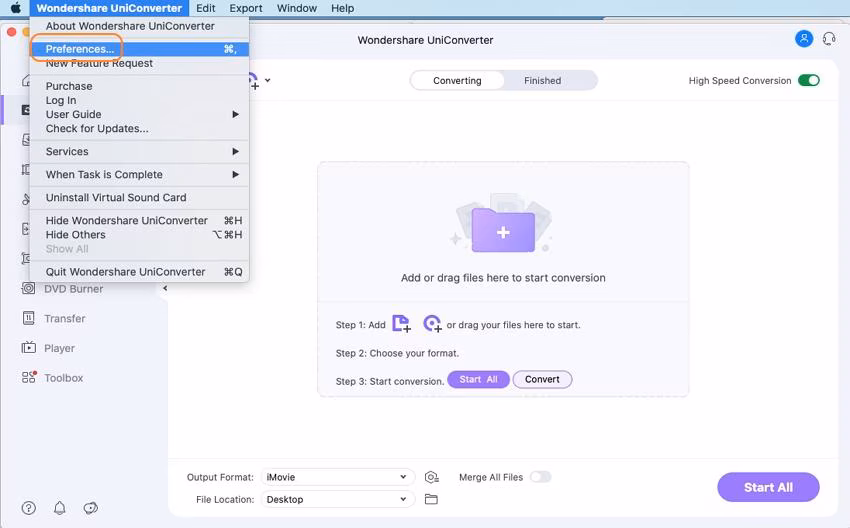Click the Convert button in Step 3
Image resolution: width=850 pixels, height=528 pixels.
point(542,379)
